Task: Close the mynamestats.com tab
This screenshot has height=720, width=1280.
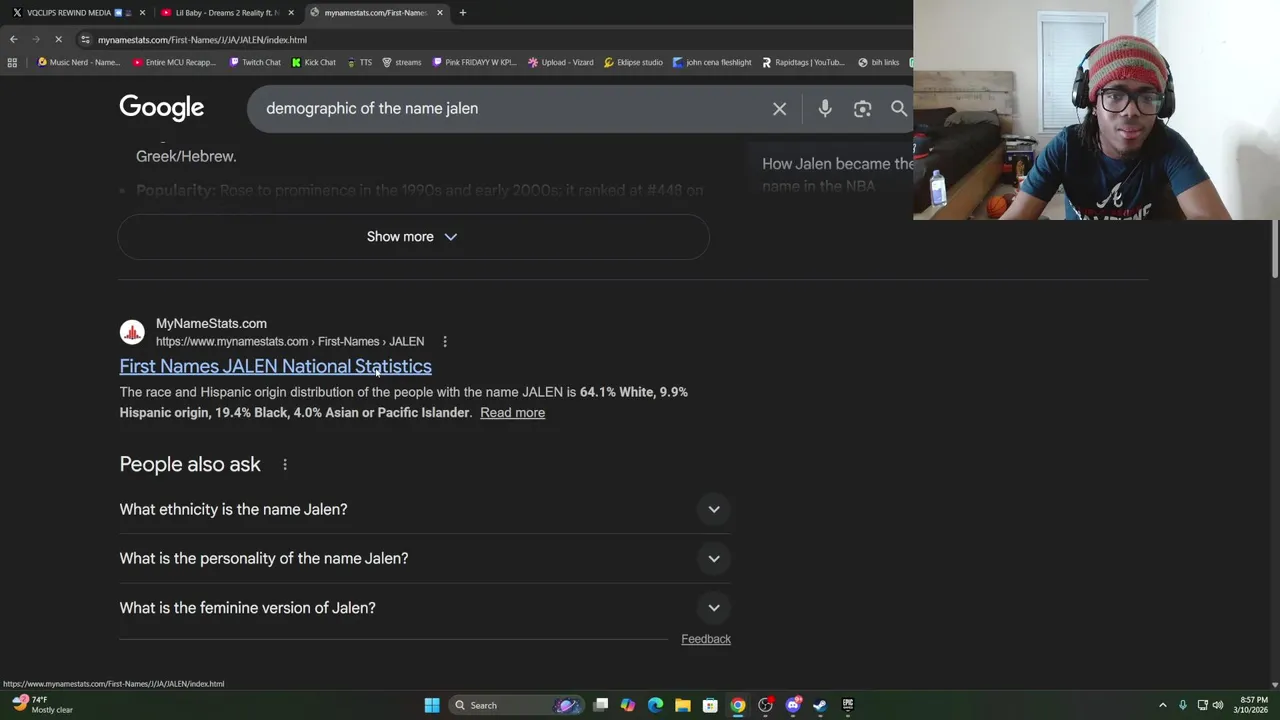Action: tap(440, 13)
